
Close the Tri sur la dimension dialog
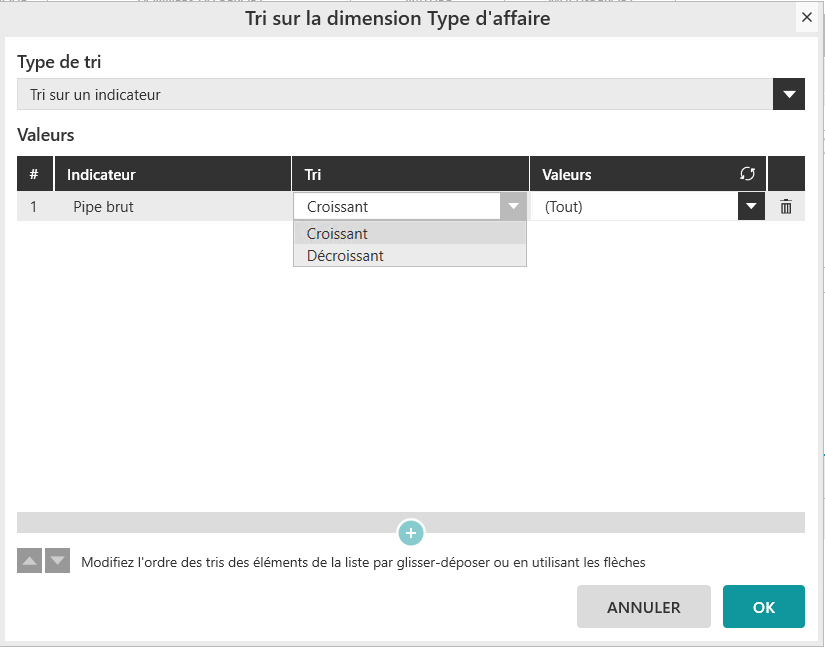pyautogui.click(x=807, y=17)
